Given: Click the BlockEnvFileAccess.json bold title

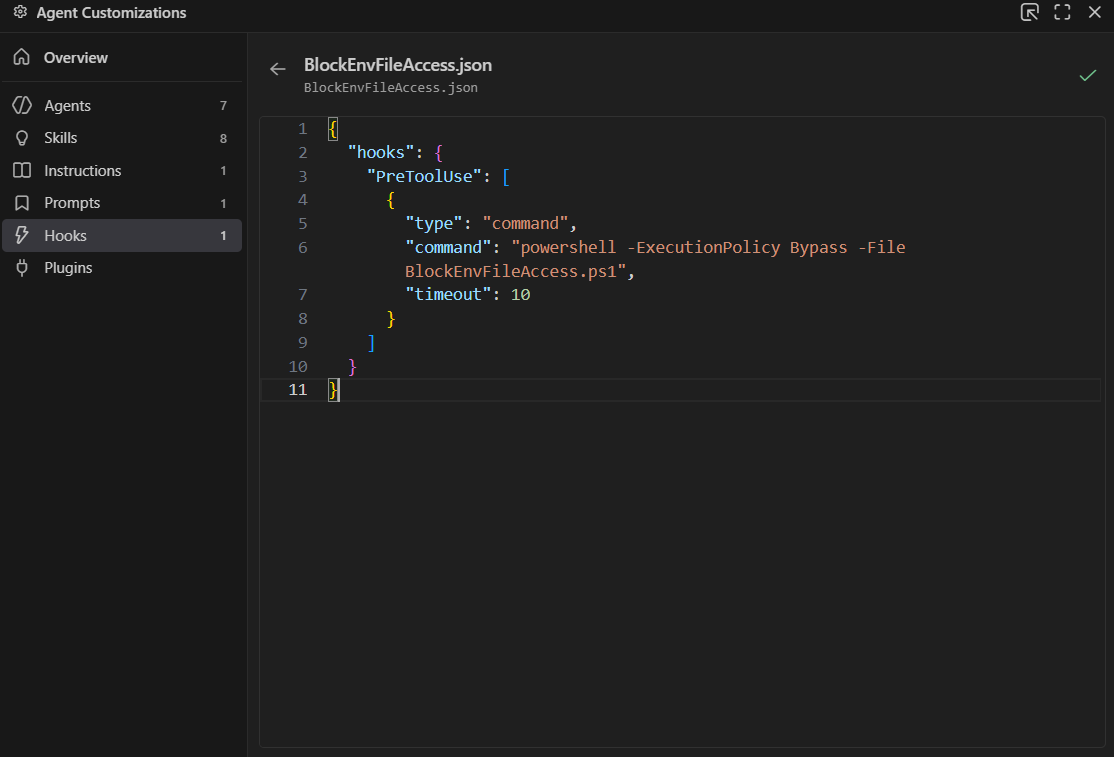Looking at the screenshot, I should (x=398, y=65).
